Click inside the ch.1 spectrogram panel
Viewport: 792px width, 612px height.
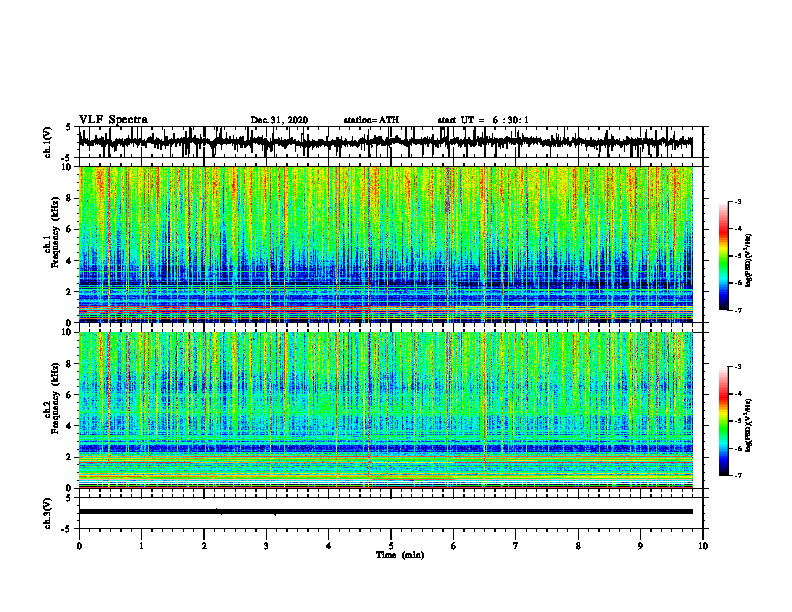click(x=386, y=244)
